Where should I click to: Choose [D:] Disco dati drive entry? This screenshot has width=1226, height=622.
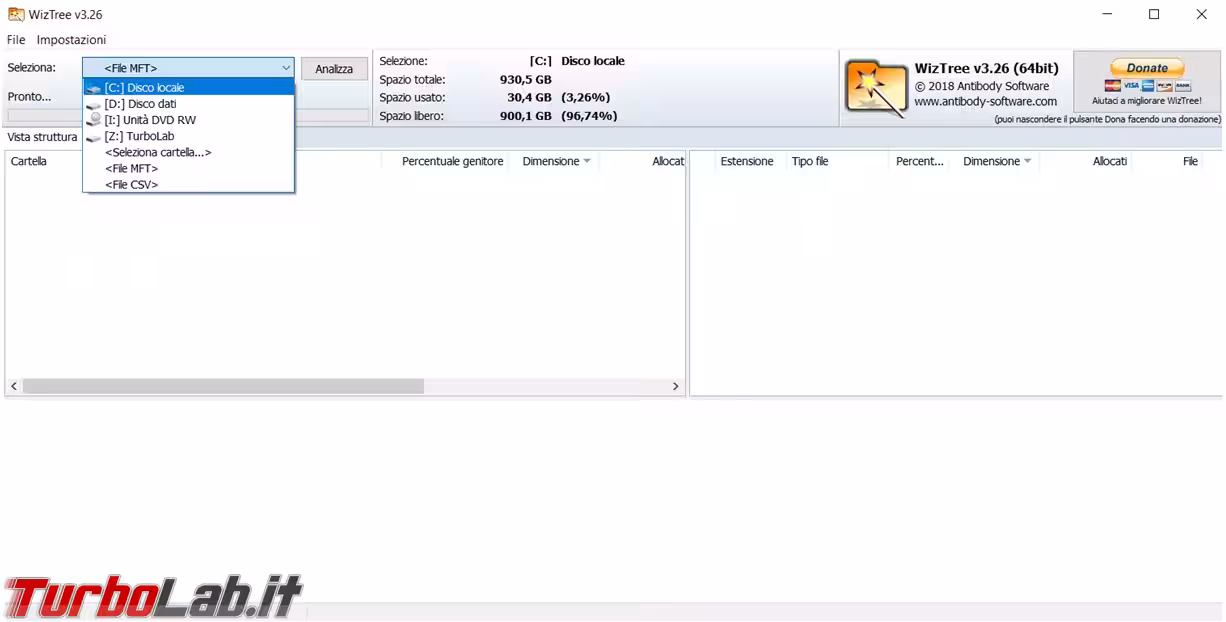point(189,104)
